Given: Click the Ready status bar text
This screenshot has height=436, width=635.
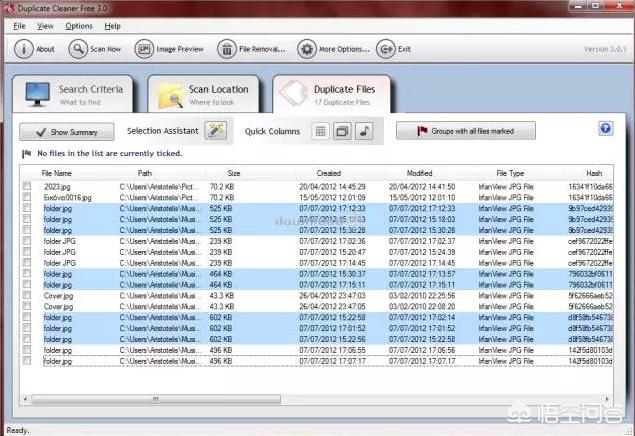Looking at the screenshot, I should [x=18, y=430].
